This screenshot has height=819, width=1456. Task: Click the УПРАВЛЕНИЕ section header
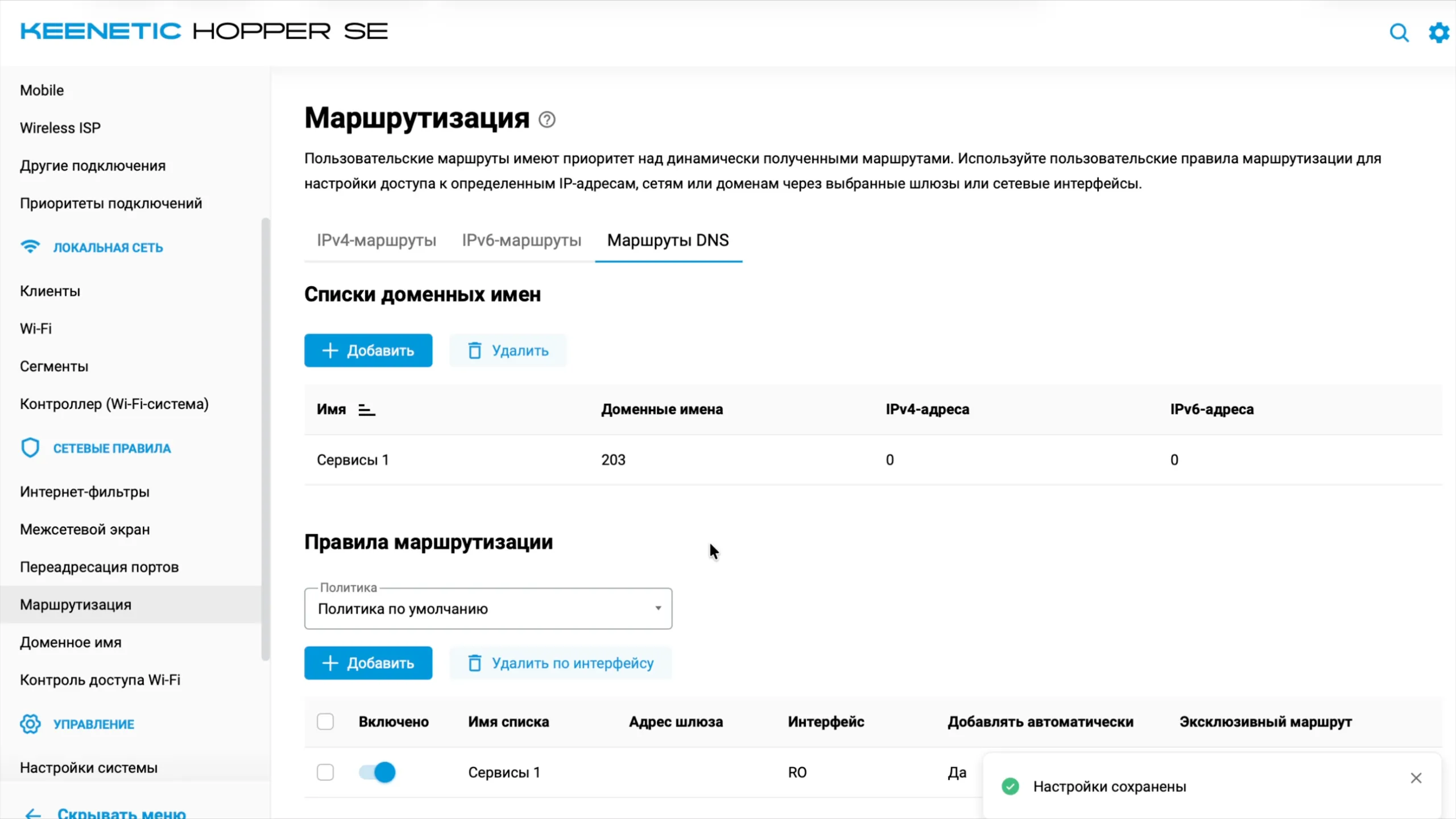click(x=94, y=724)
